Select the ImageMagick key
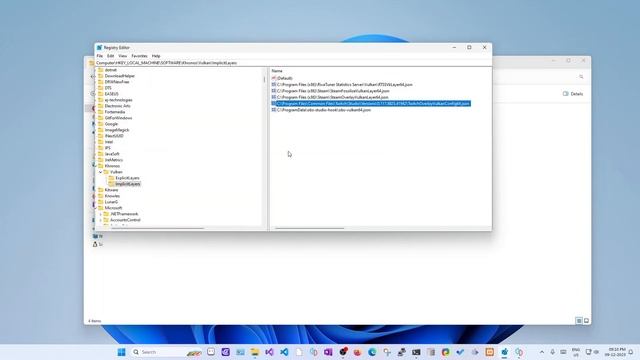Viewport: 640px width, 360px height. [117, 130]
